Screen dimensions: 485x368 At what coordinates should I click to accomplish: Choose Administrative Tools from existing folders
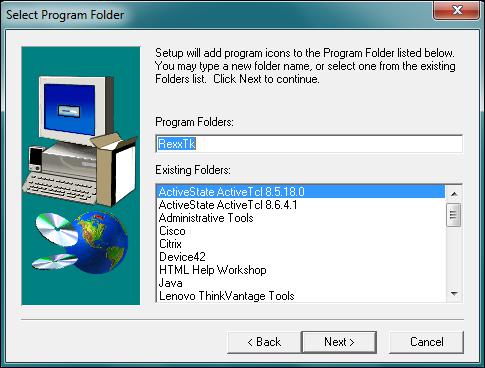[x=301, y=218]
